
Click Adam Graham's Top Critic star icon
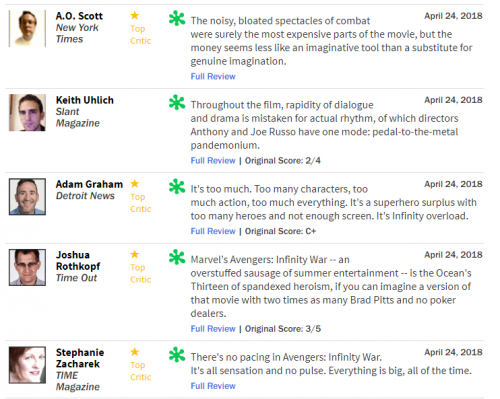coord(135,184)
